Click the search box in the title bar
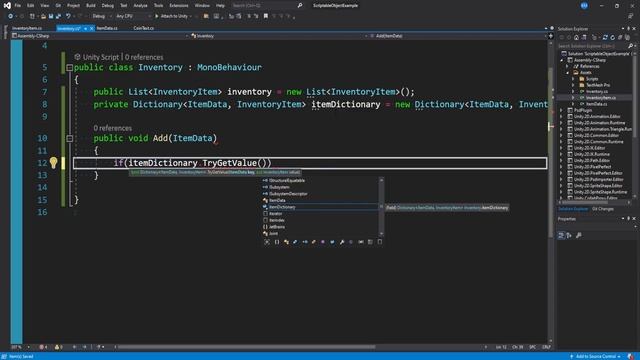This screenshot has height=360, width=640. click(x=267, y=6)
